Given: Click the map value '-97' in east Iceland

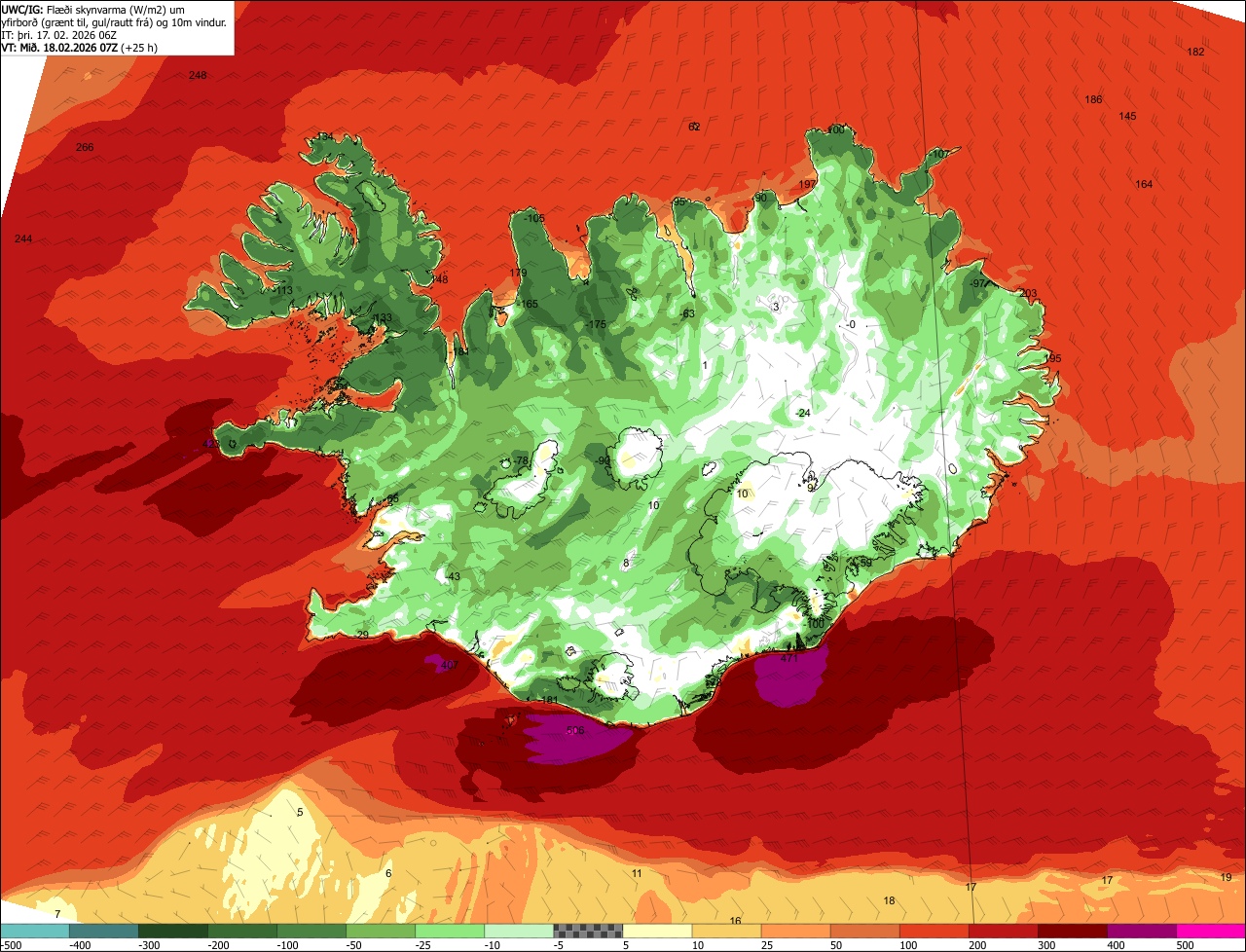Looking at the screenshot, I should click(978, 283).
